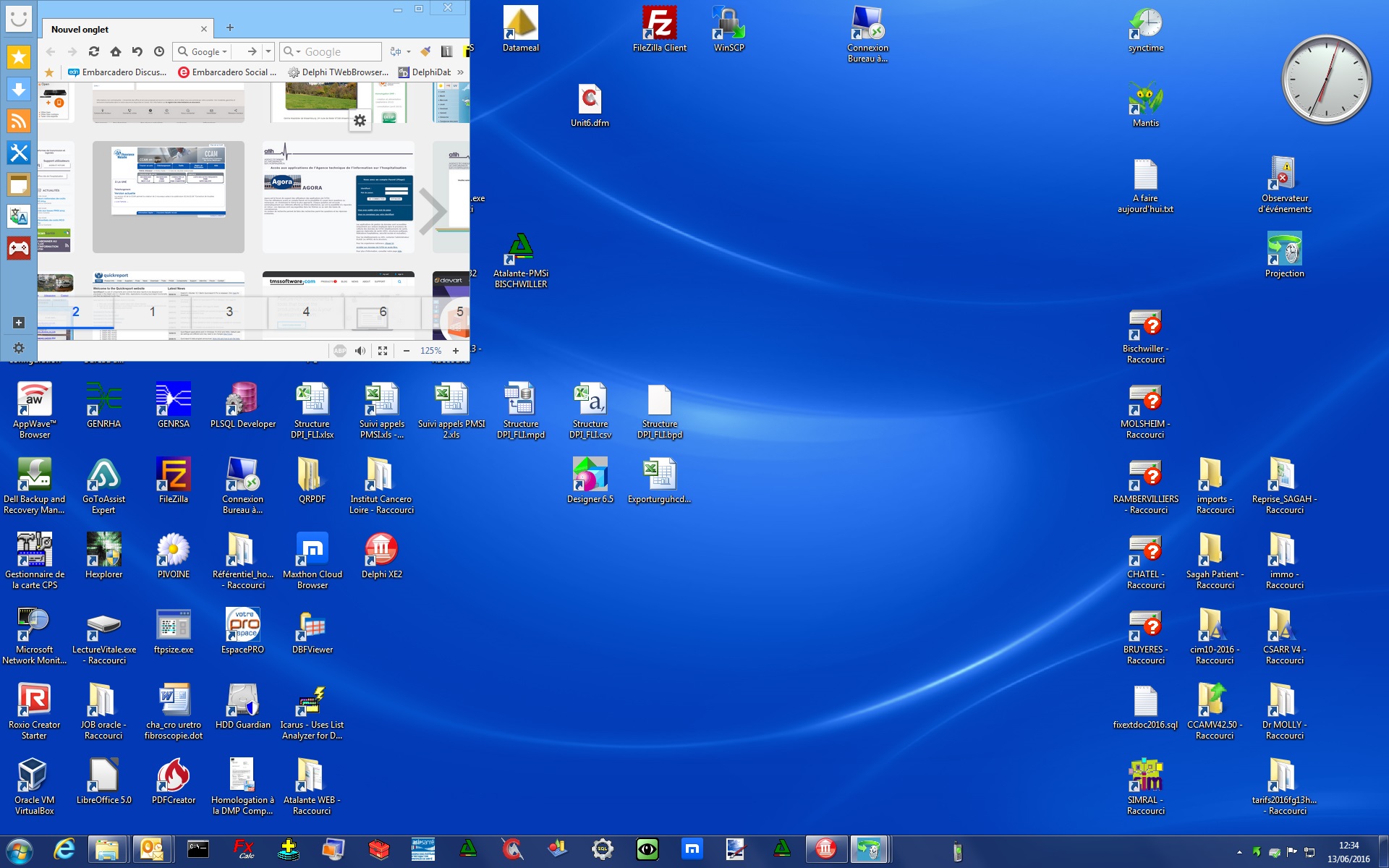Image resolution: width=1389 pixels, height=868 pixels.
Task: Open Downloads arrow in Maxthon sidebar
Action: pos(19,89)
